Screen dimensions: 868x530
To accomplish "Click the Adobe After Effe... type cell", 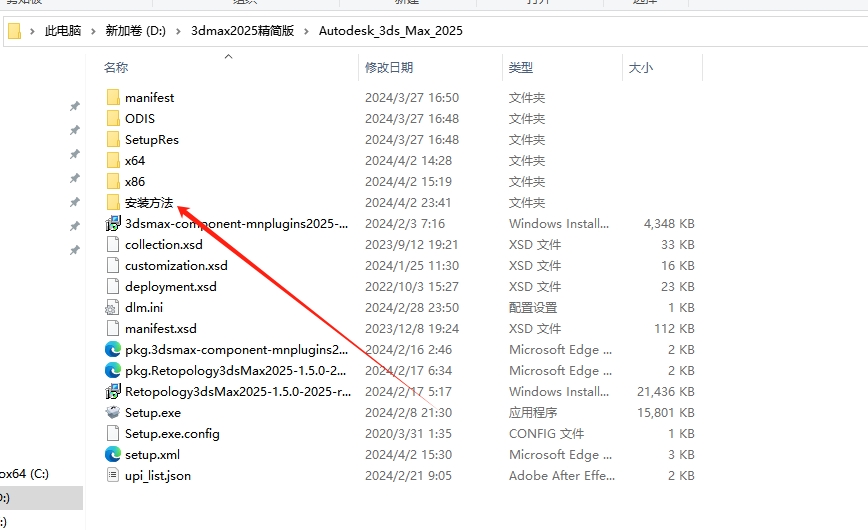I will click(x=562, y=476).
